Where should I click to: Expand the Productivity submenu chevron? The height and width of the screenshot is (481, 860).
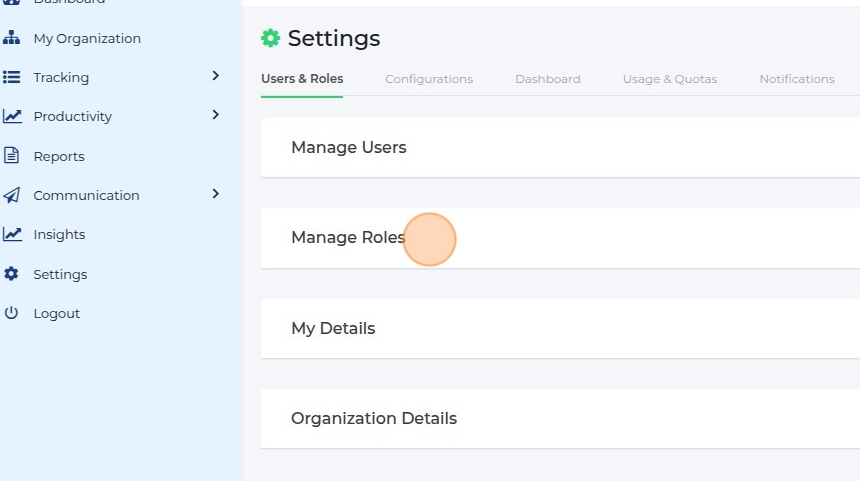[x=215, y=115]
